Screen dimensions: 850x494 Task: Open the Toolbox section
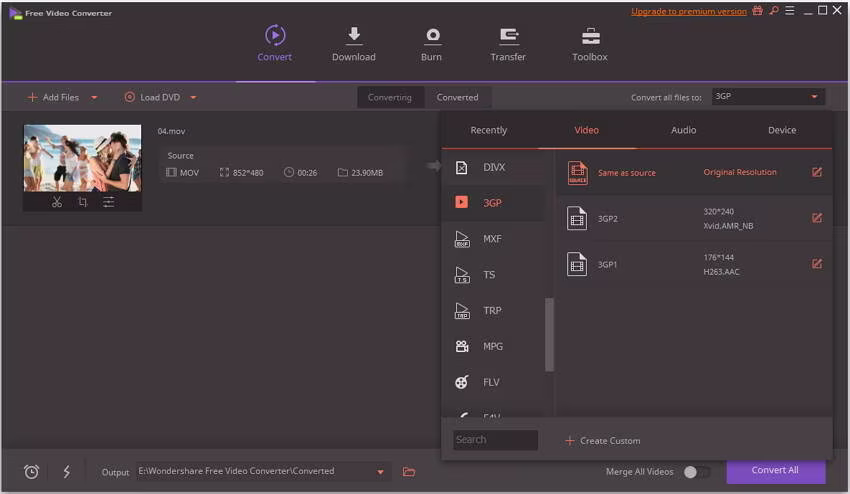[x=590, y=44]
